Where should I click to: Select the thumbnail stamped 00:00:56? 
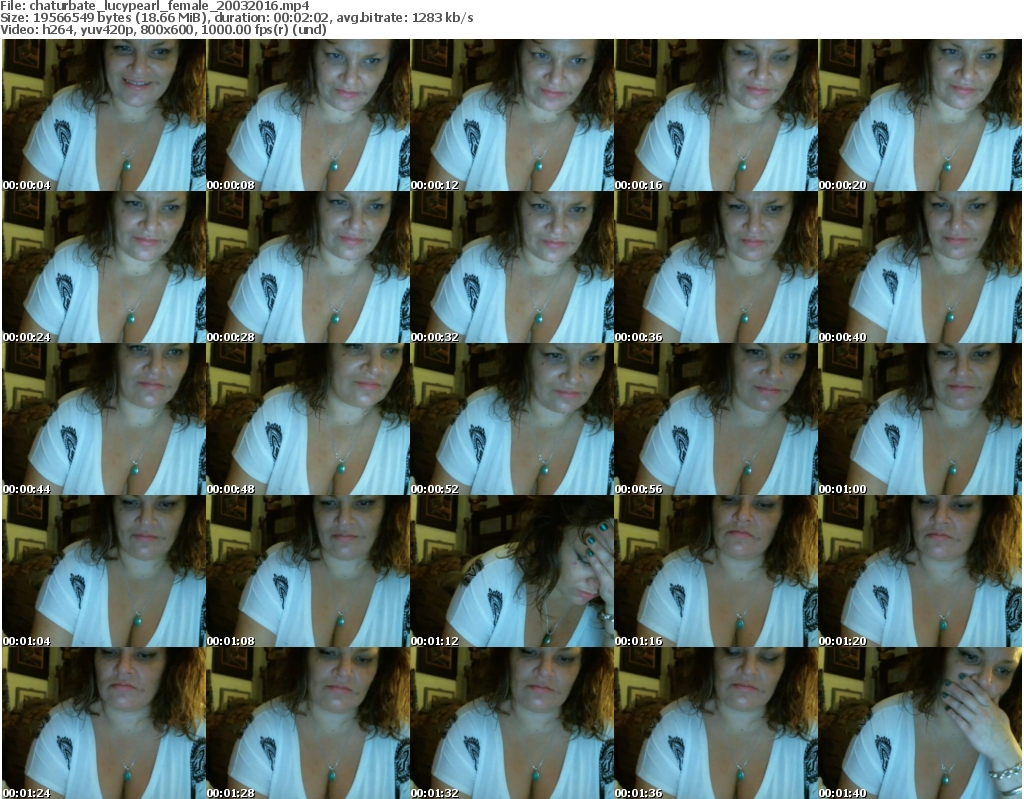coord(716,419)
